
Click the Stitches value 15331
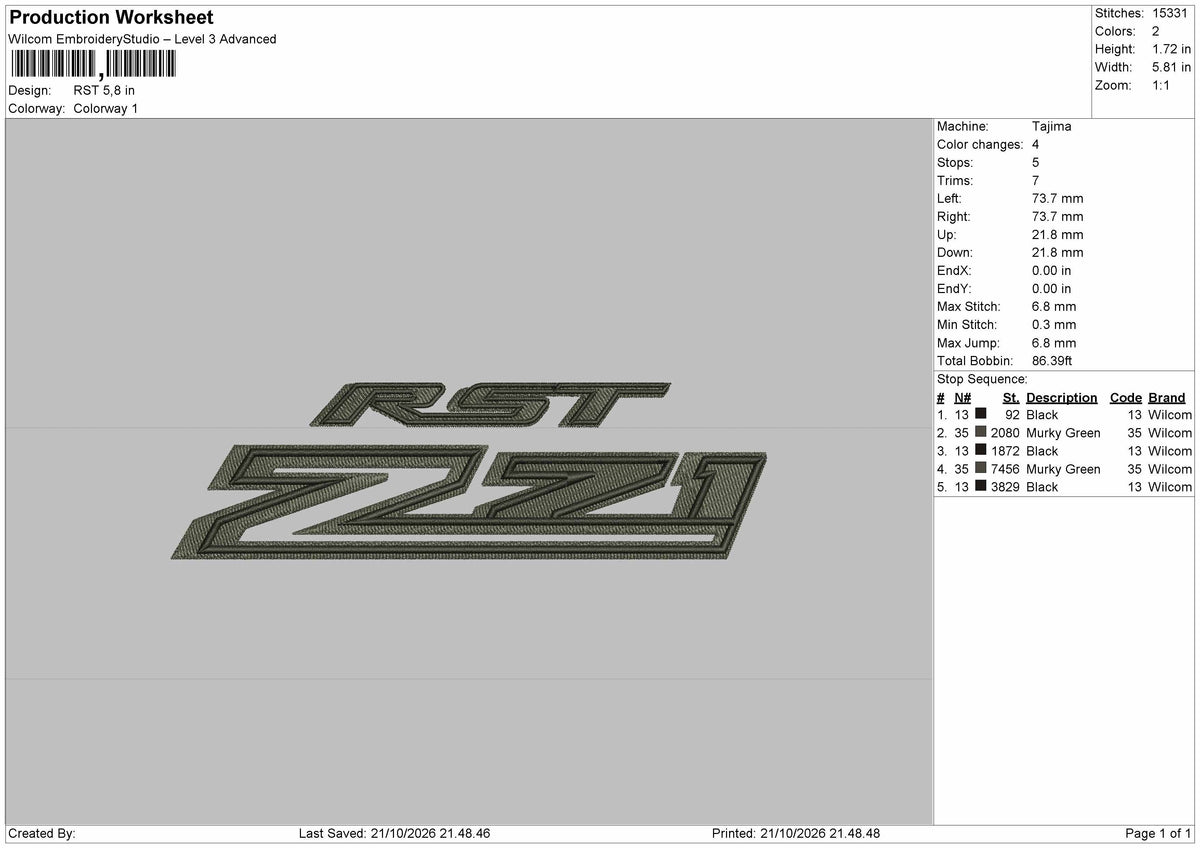(x=1171, y=13)
